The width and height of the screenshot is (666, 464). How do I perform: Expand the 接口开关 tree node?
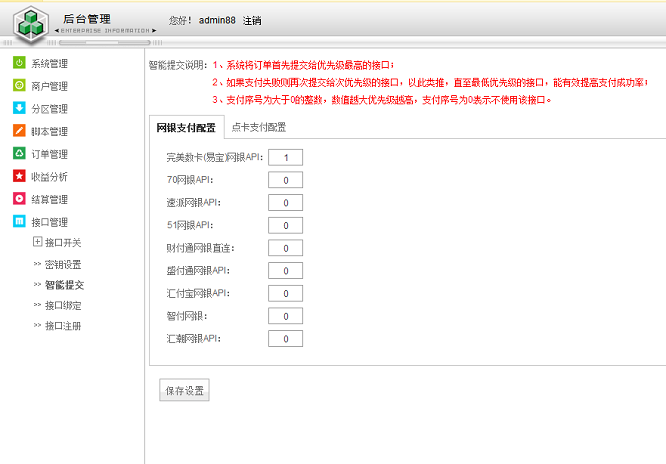tap(38, 242)
